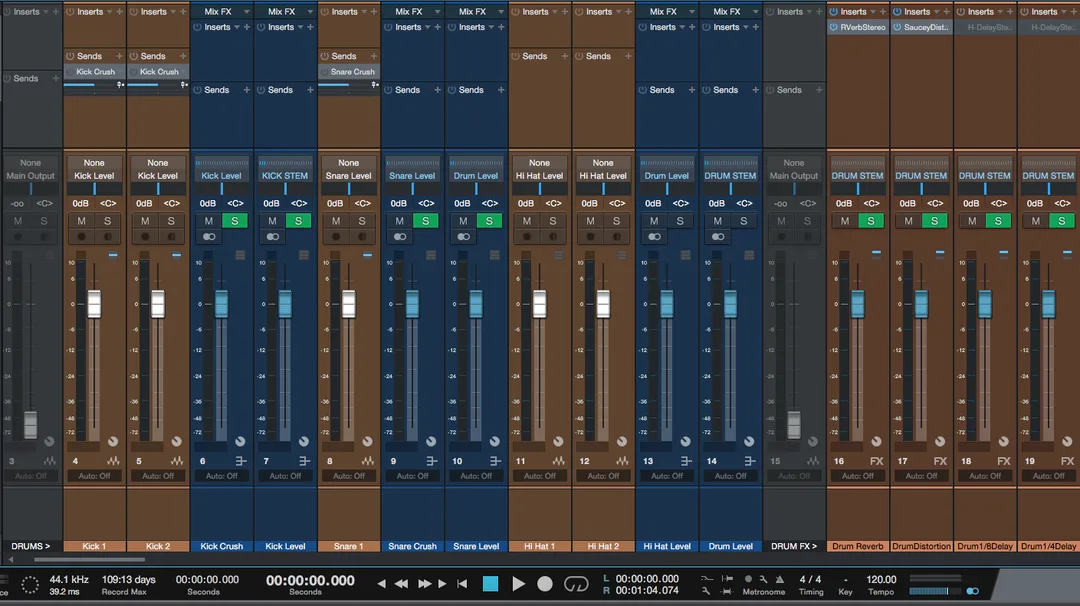The width and height of the screenshot is (1080, 606).
Task: Click the audio waveform icon on channel 8
Action: 368,461
